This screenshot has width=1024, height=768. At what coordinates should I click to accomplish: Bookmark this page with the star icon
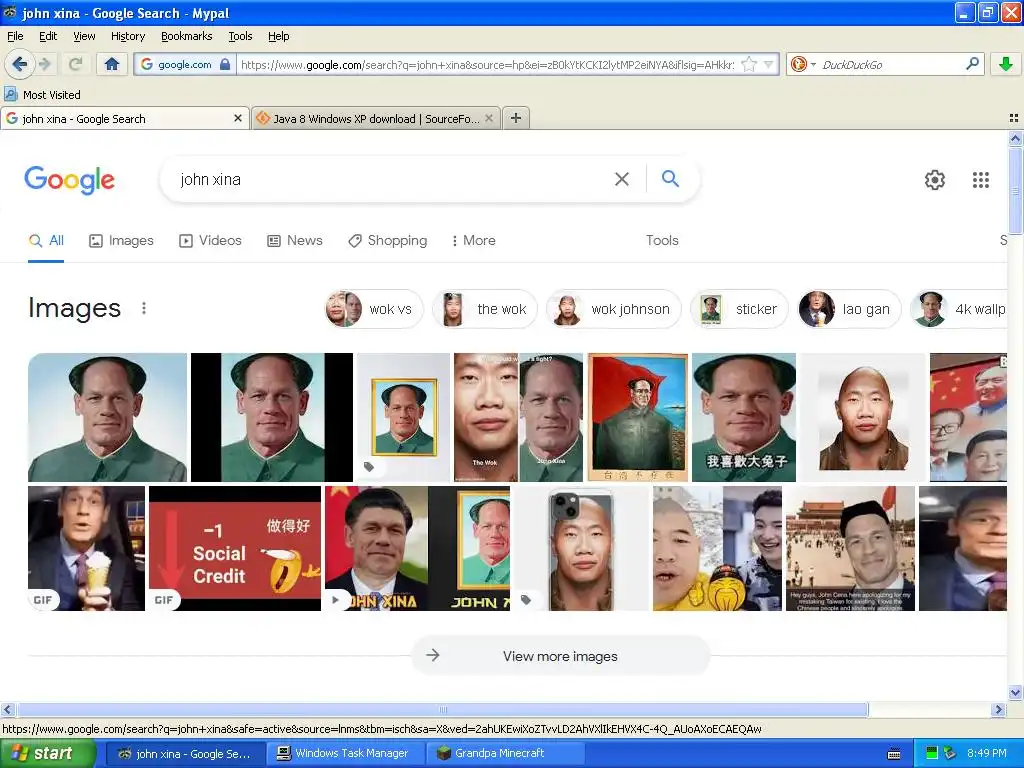point(749,64)
